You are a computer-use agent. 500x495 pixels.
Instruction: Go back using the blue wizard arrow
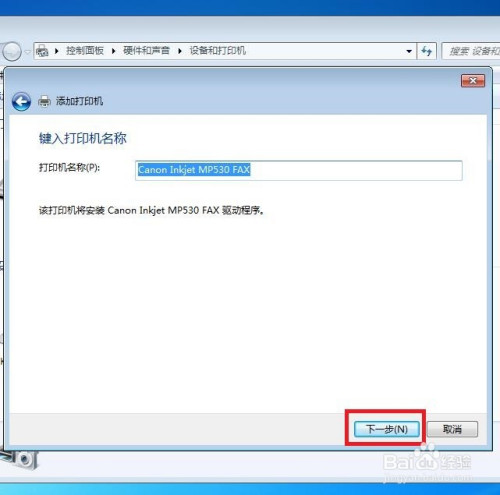[21, 101]
